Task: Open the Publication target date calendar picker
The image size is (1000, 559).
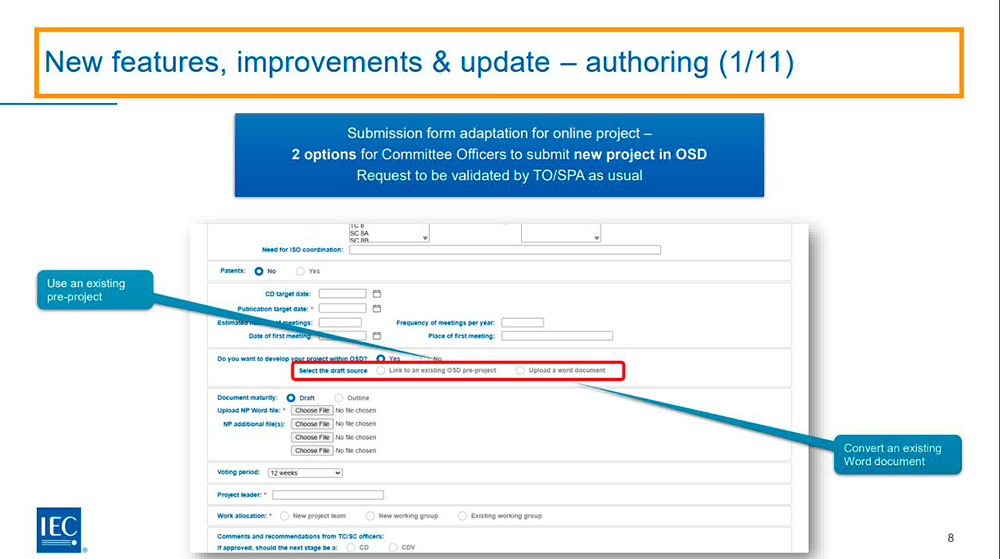Action: click(x=377, y=308)
